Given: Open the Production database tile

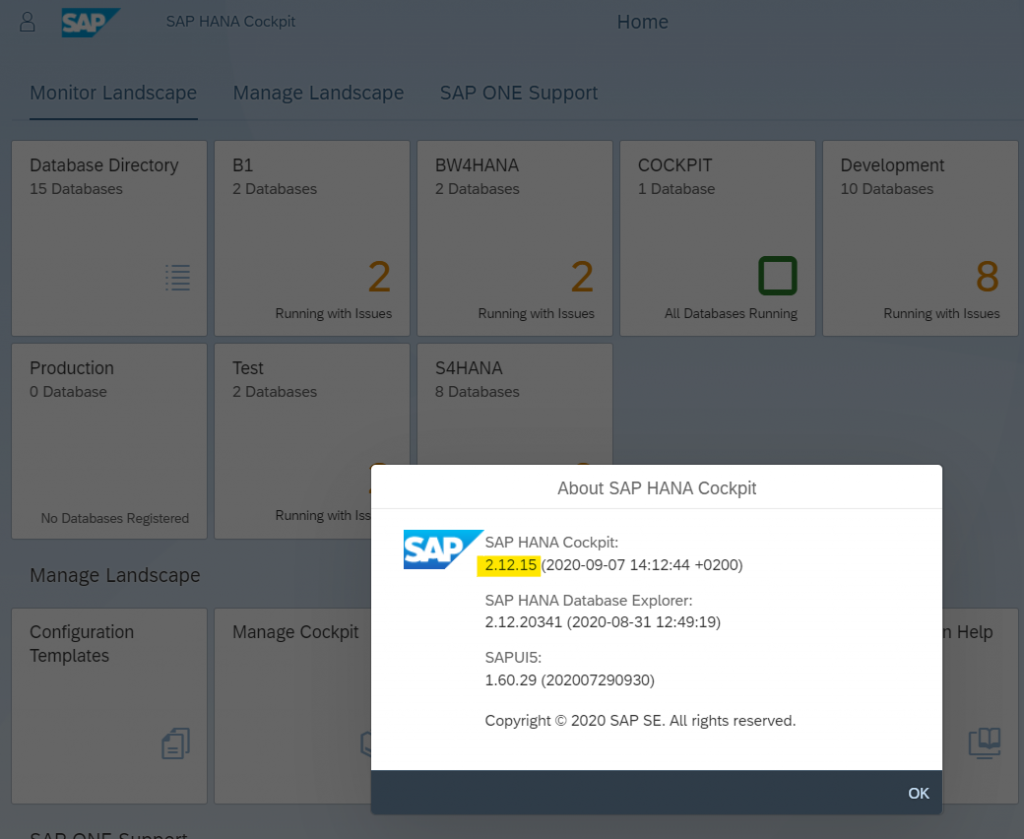Looking at the screenshot, I should tap(109, 441).
